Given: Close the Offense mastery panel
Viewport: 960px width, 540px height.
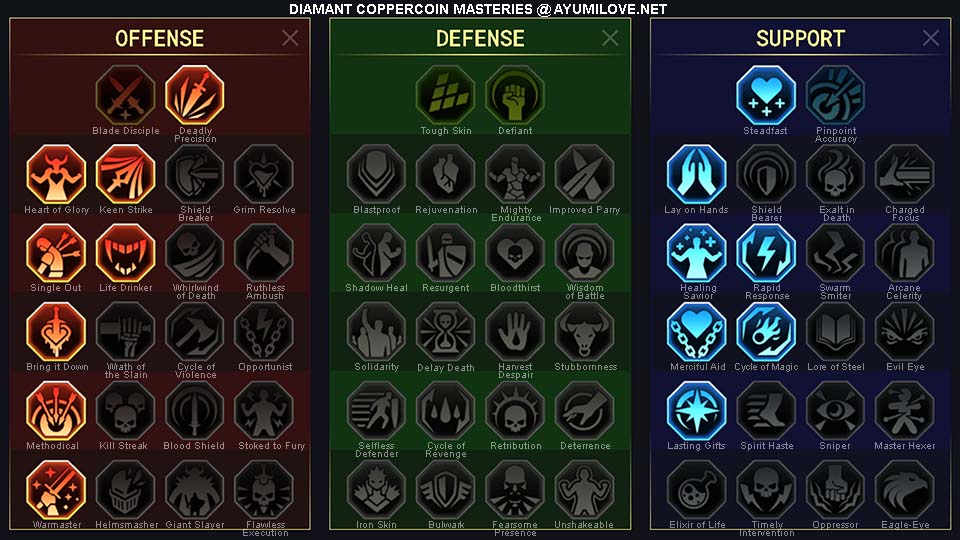Looking at the screenshot, I should pyautogui.click(x=290, y=38).
